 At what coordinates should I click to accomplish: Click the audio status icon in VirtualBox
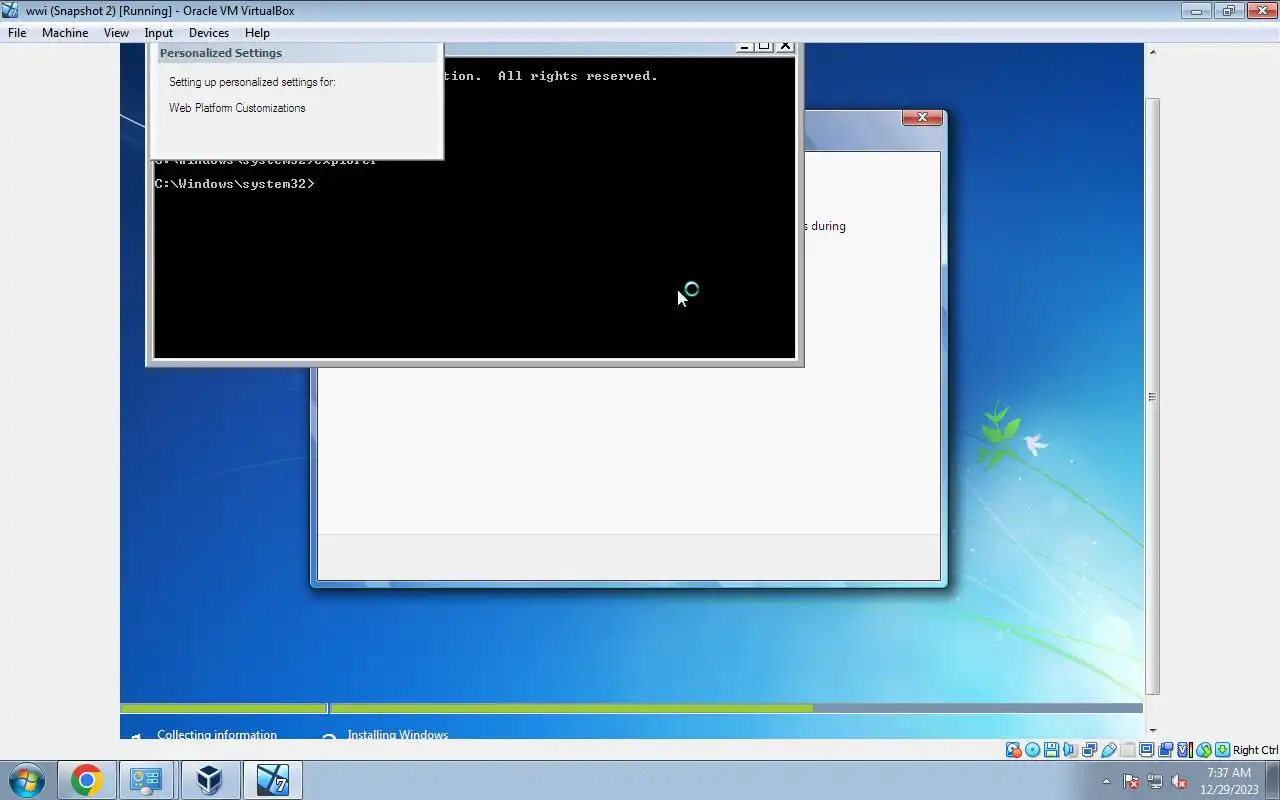(1070, 750)
